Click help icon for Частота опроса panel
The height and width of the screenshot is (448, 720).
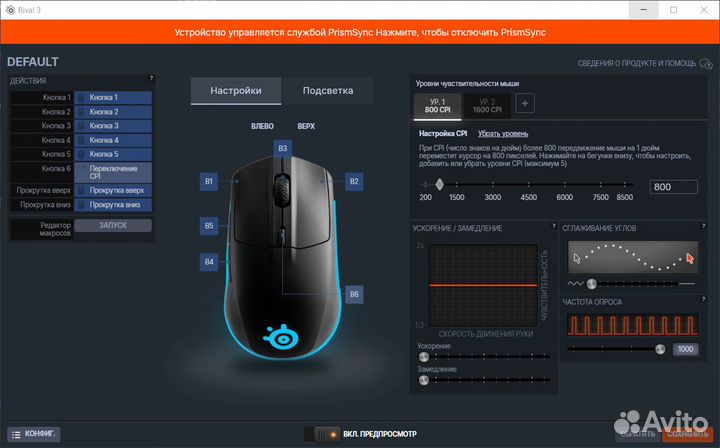[703, 299]
